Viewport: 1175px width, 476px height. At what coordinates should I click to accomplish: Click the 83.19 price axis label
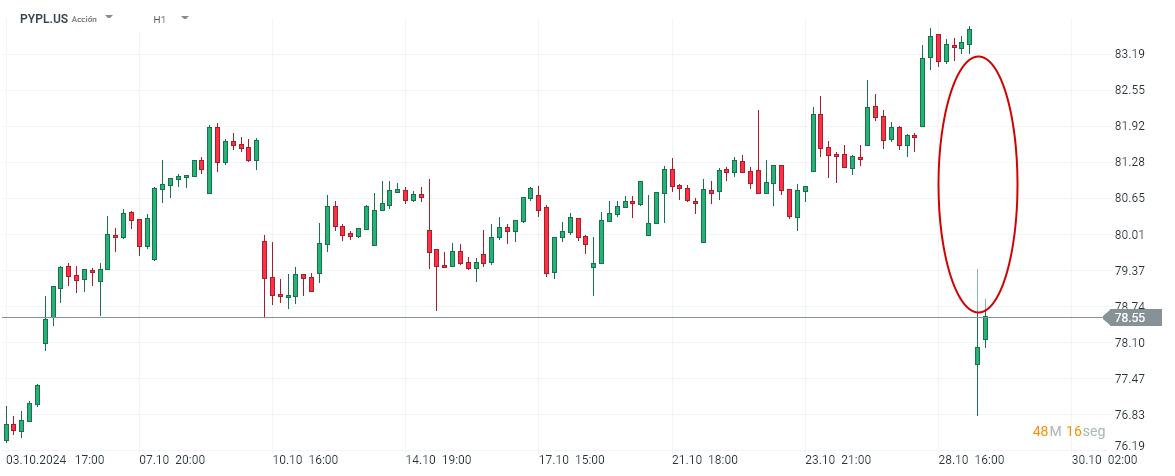tap(1128, 54)
